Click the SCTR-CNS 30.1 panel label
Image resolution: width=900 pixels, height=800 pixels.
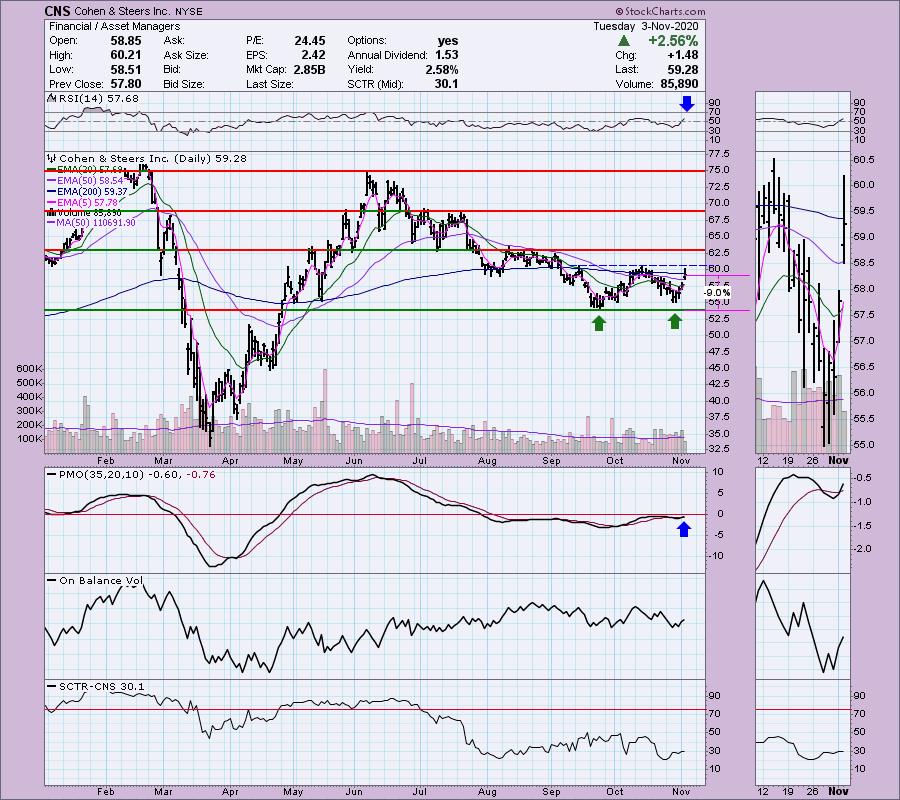pos(102,686)
